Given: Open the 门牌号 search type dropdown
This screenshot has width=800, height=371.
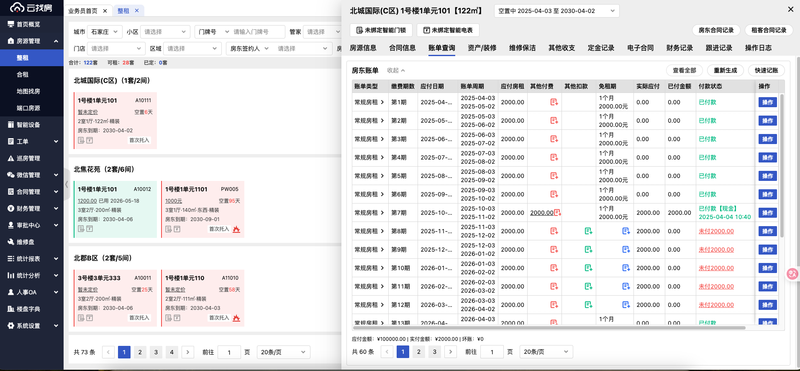Looking at the screenshot, I should click(212, 32).
